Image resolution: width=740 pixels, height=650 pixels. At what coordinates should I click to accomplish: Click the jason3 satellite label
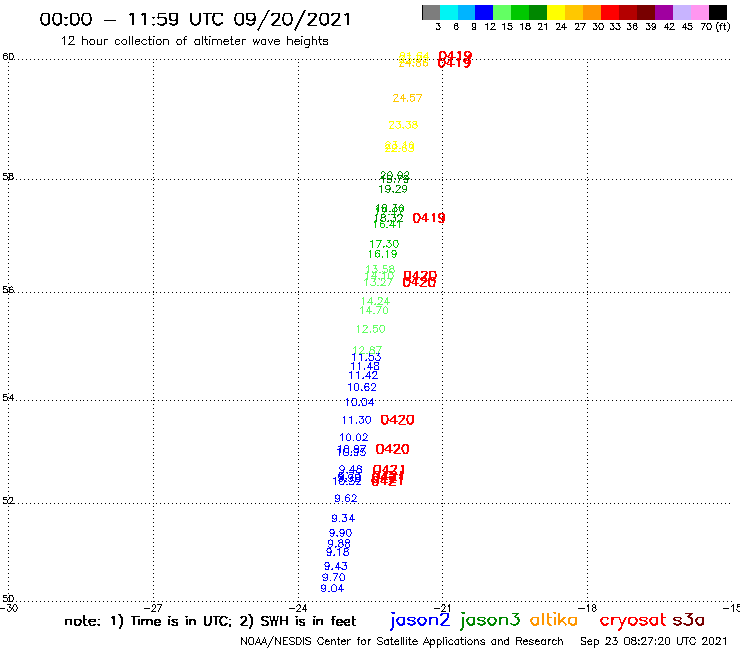[x=490, y=620]
